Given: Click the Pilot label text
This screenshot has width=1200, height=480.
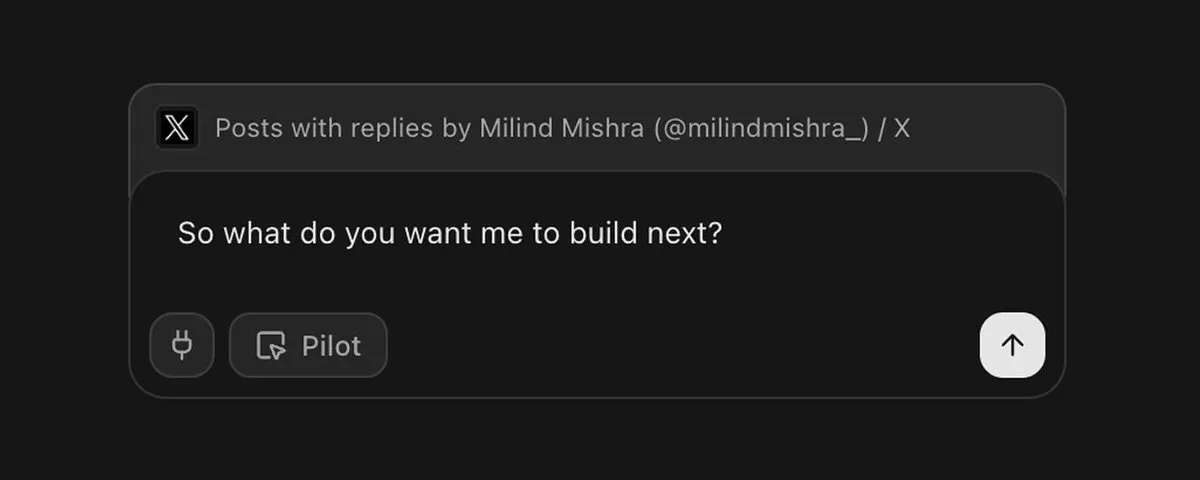Looking at the screenshot, I should coord(331,346).
